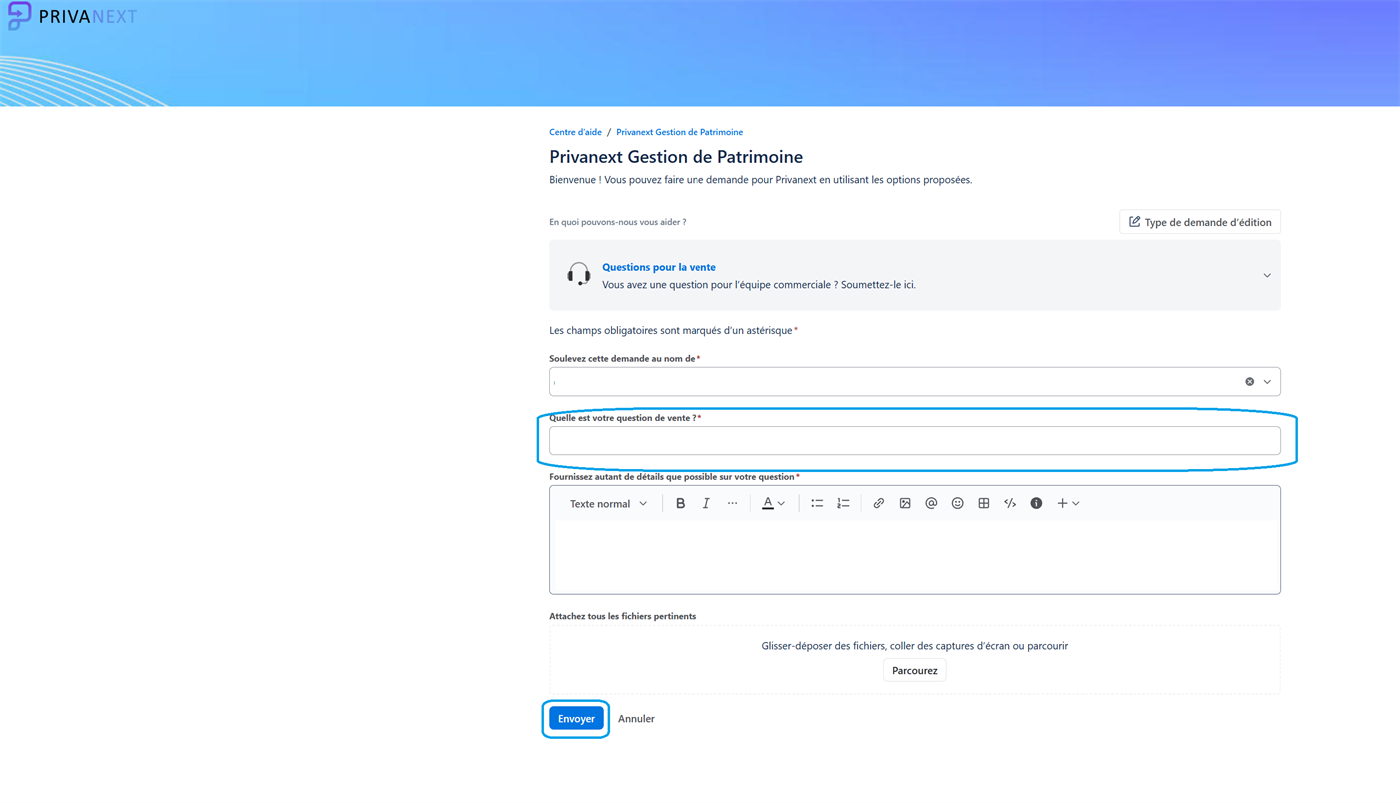Viewport: 1400px width, 803px height.
Task: Click the Privanext logo
Action: click(x=72, y=16)
